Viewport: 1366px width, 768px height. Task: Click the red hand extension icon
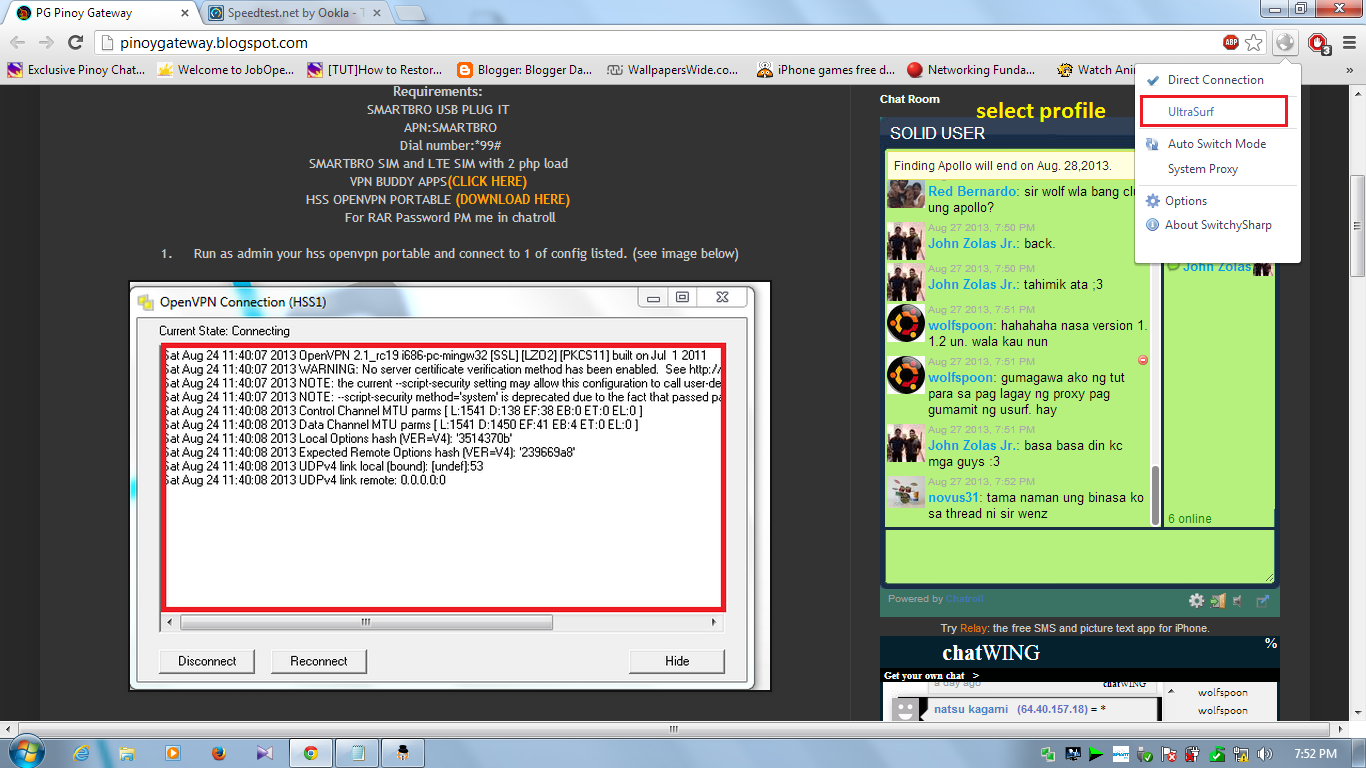[x=1319, y=43]
